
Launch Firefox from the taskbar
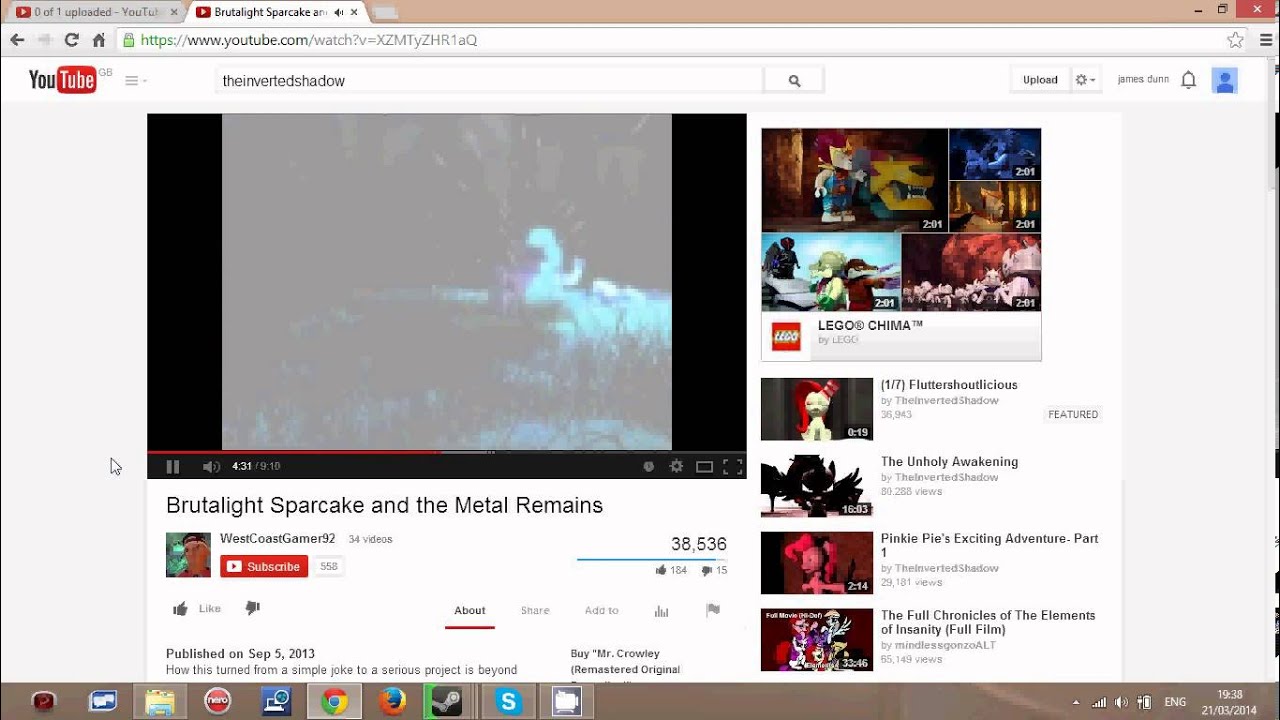tap(392, 702)
